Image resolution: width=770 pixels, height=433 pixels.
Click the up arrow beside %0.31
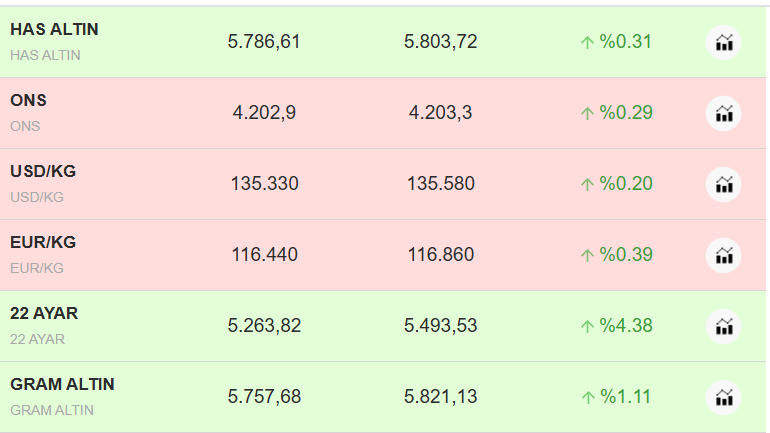(587, 42)
